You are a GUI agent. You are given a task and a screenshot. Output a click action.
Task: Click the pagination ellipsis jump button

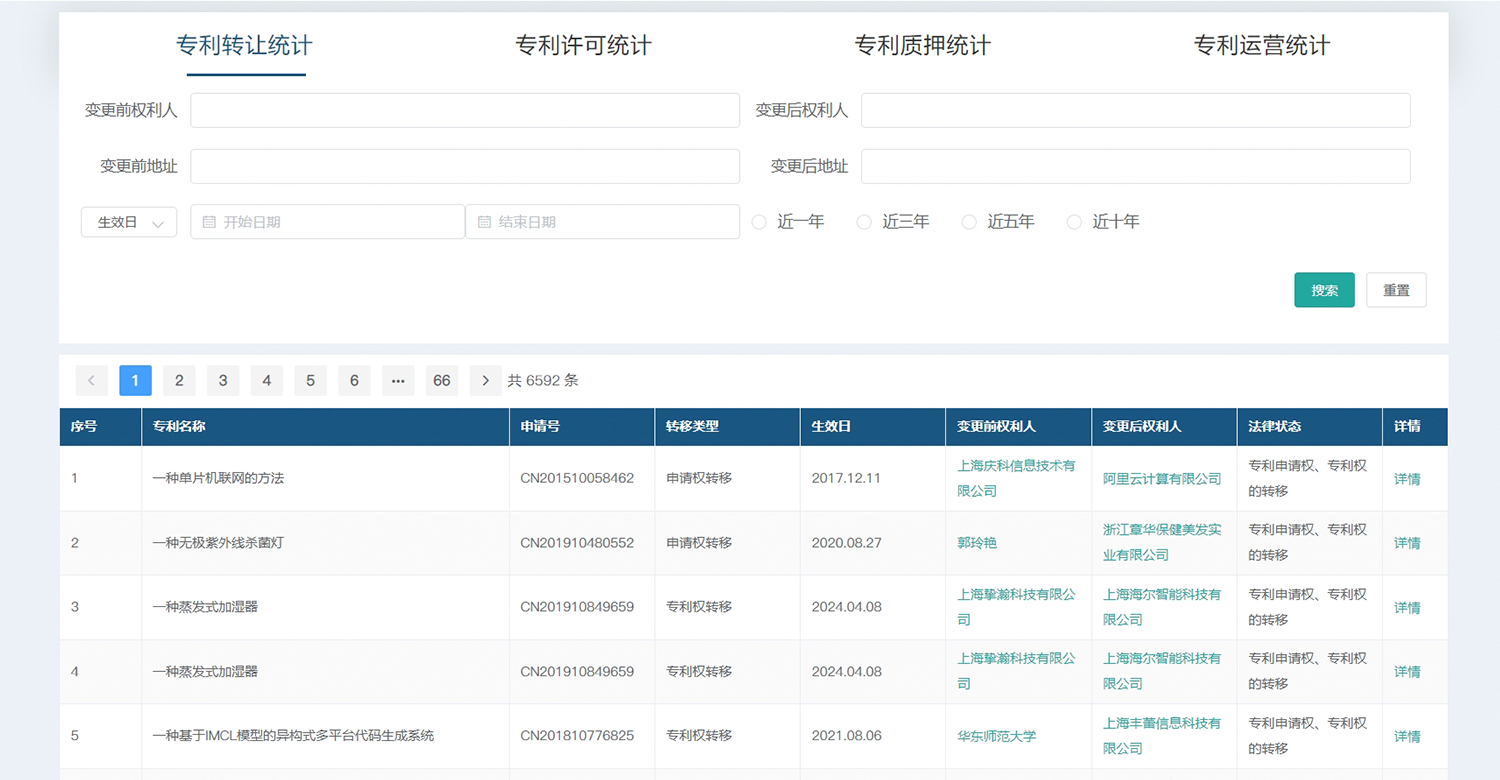(x=398, y=380)
